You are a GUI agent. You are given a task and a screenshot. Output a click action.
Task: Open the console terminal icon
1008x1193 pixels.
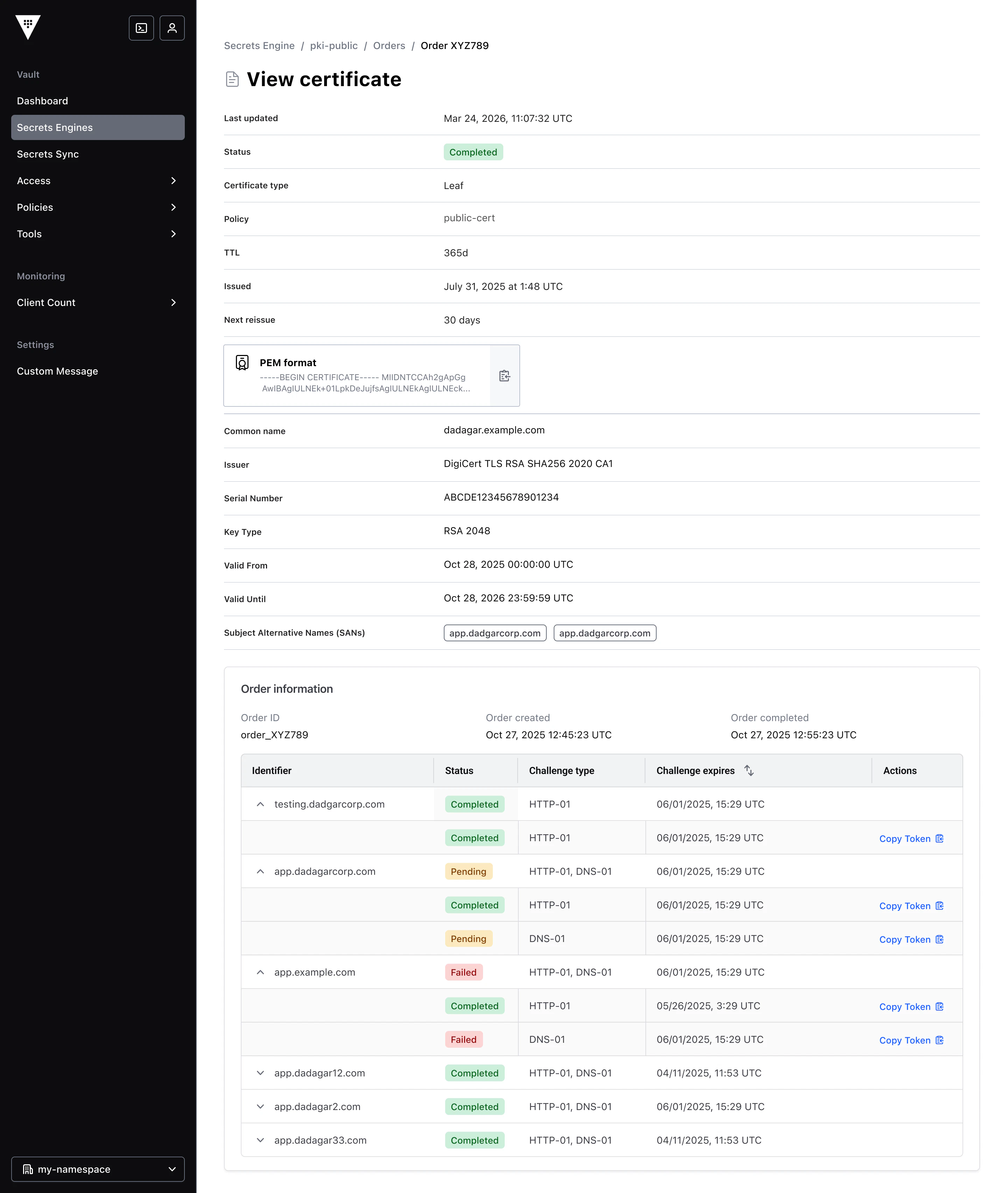point(141,28)
